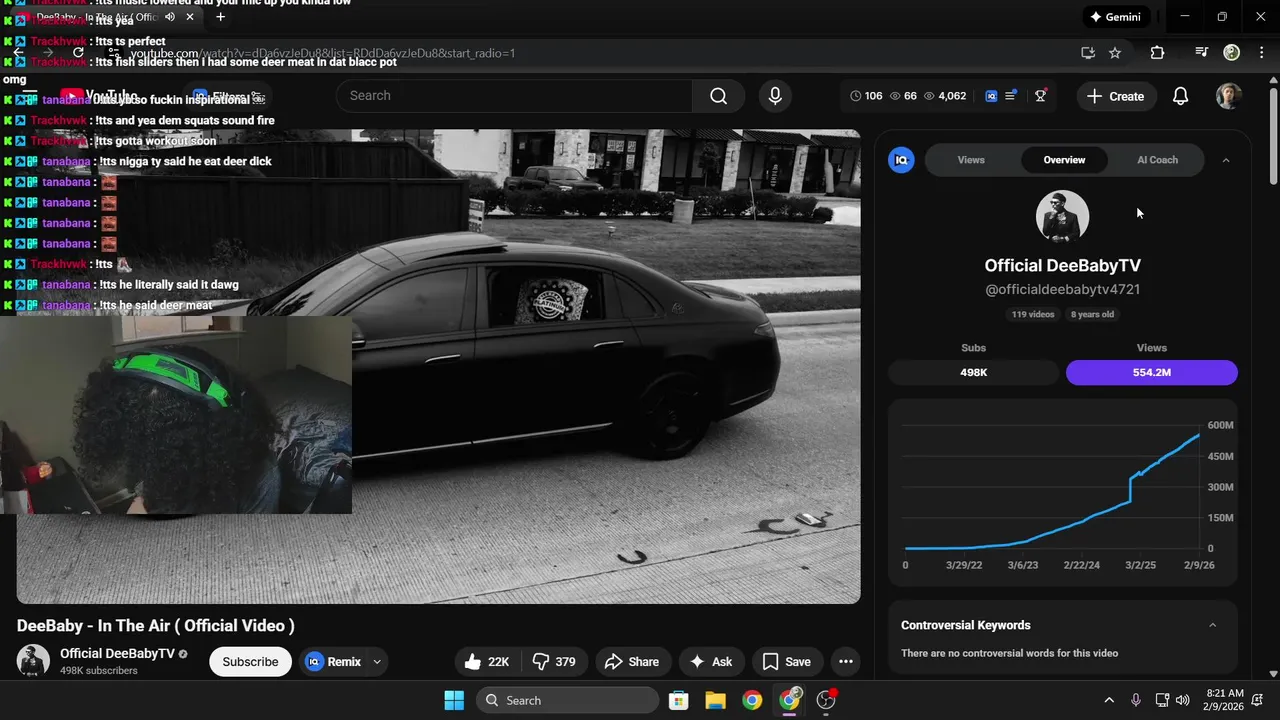
Task: Click the @officialdeebabytv4721 handle
Action: click(1062, 289)
